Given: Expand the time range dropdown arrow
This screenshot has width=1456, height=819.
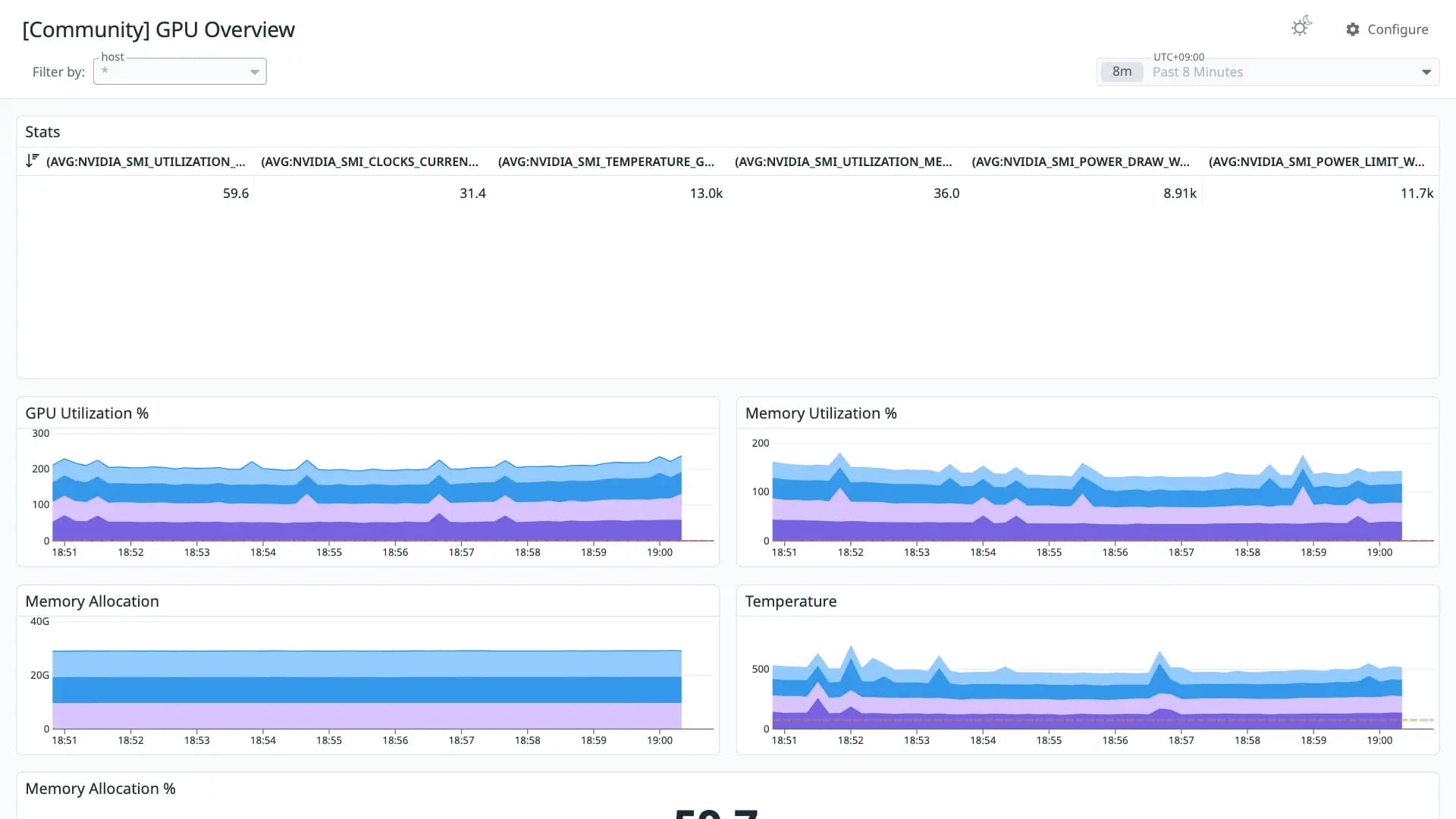Looking at the screenshot, I should click(x=1426, y=72).
